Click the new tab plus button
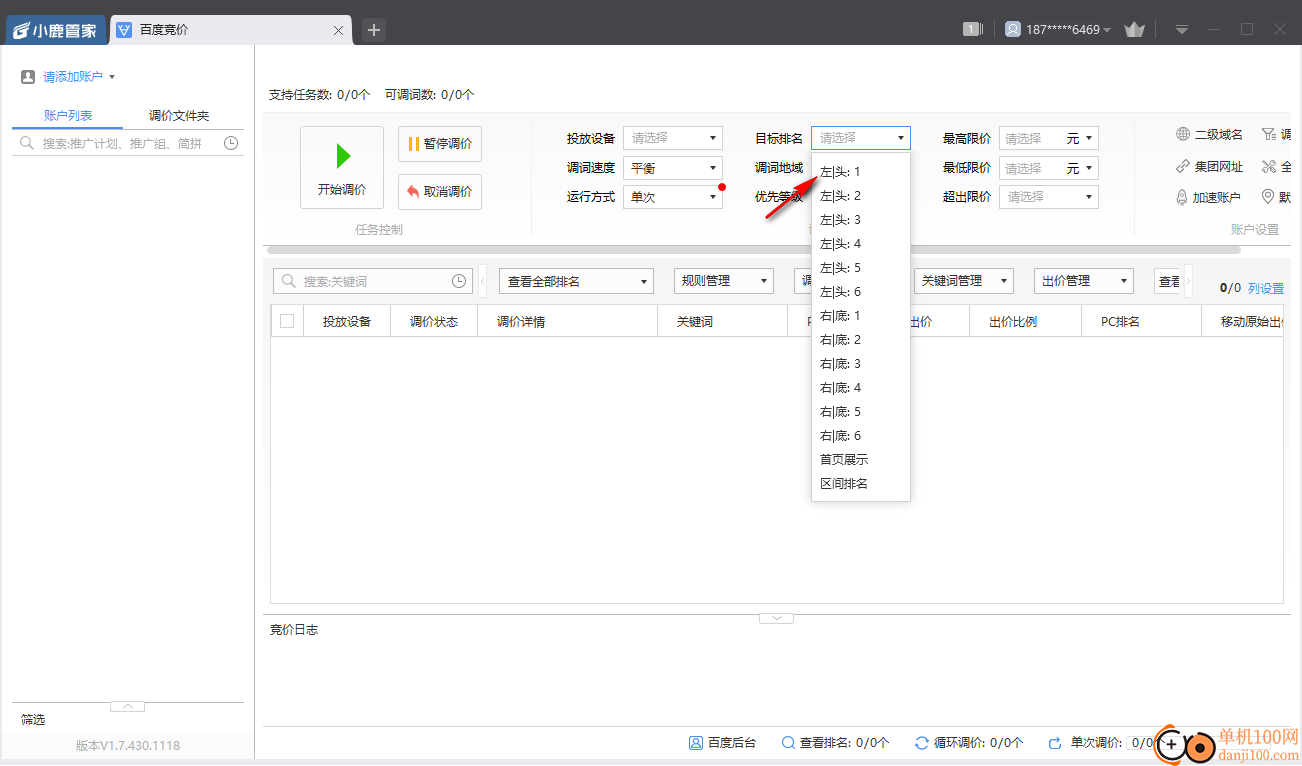The image size is (1302, 766). pos(374,30)
